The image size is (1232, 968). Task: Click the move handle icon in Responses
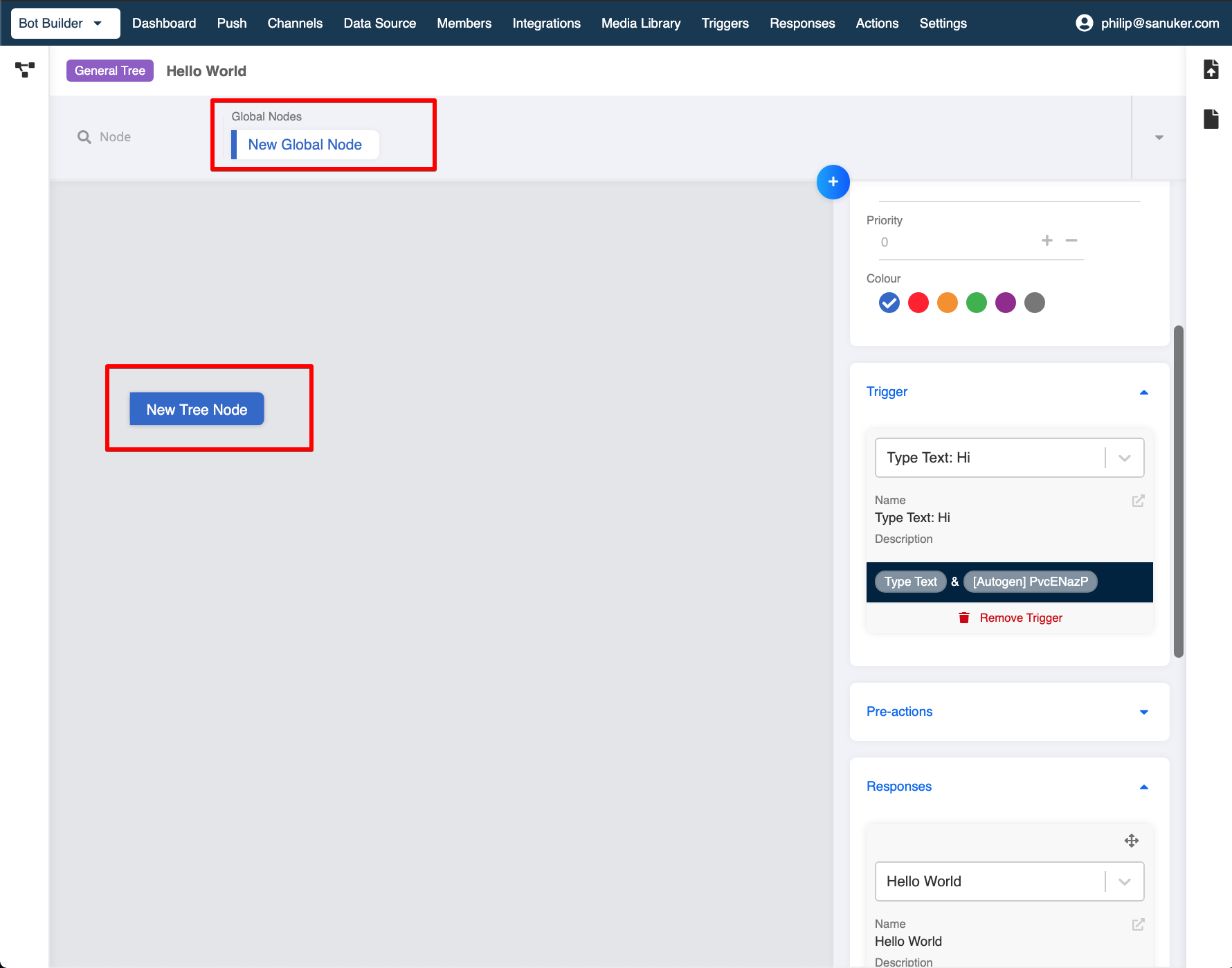point(1132,841)
